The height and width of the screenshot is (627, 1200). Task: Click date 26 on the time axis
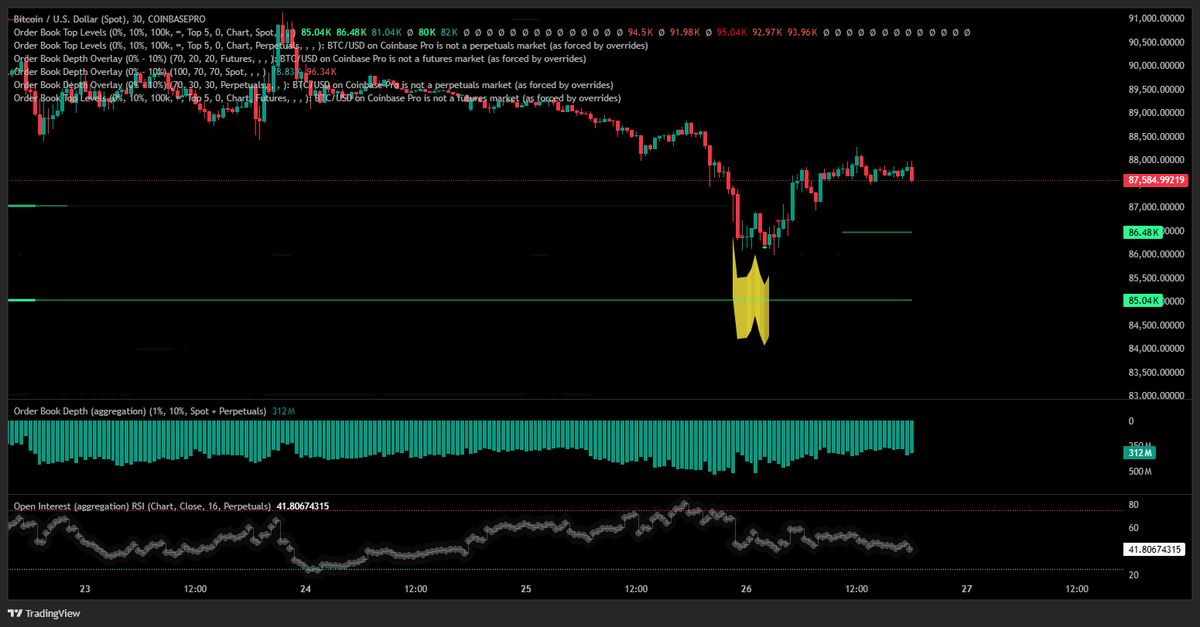point(746,589)
